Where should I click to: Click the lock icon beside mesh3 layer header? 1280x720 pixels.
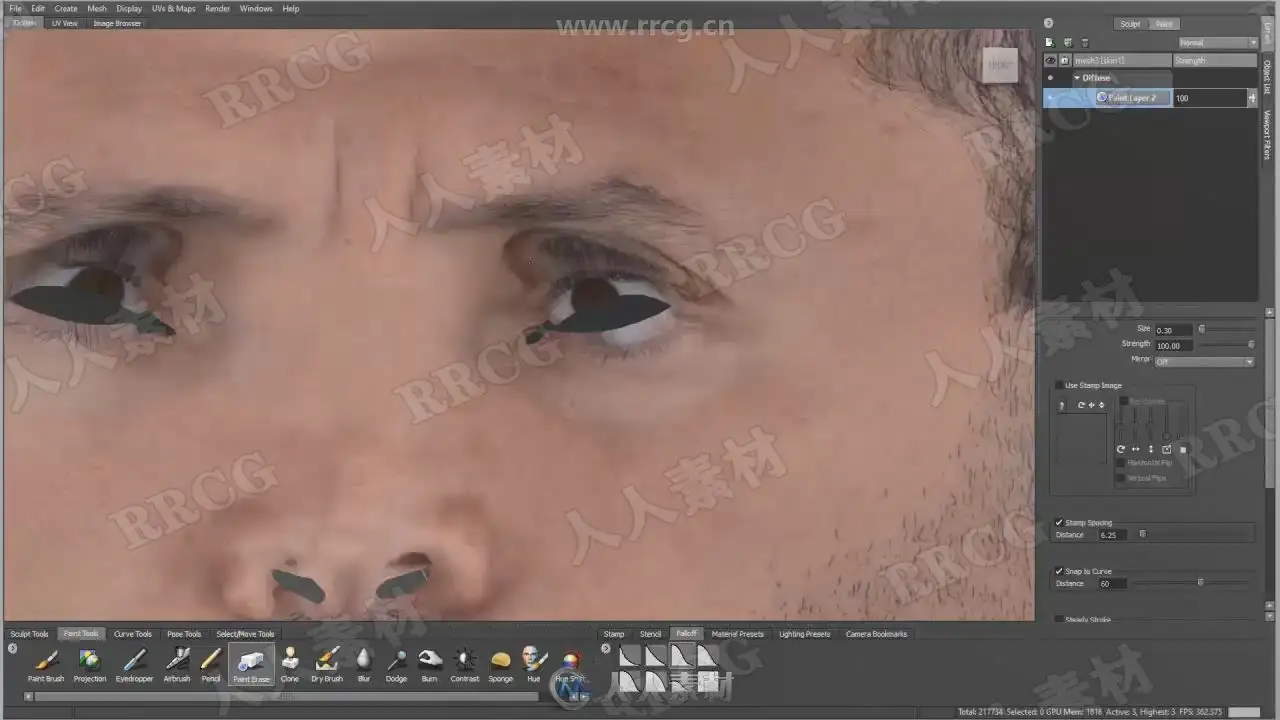click(1065, 61)
